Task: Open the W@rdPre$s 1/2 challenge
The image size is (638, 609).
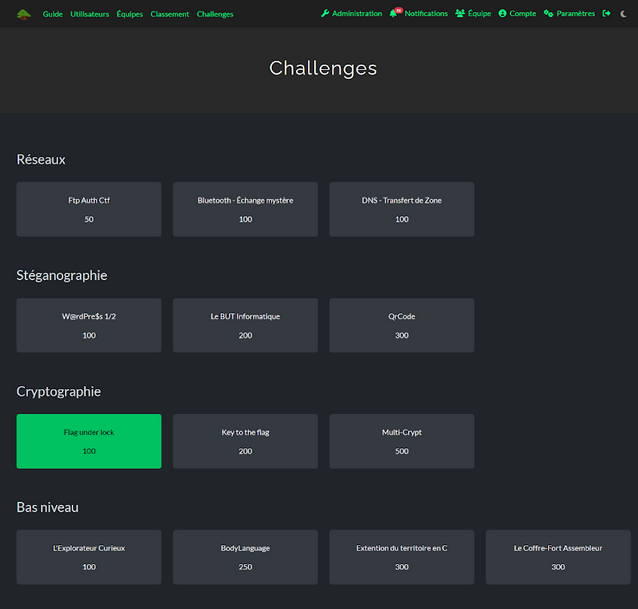Action: pyautogui.click(x=89, y=325)
